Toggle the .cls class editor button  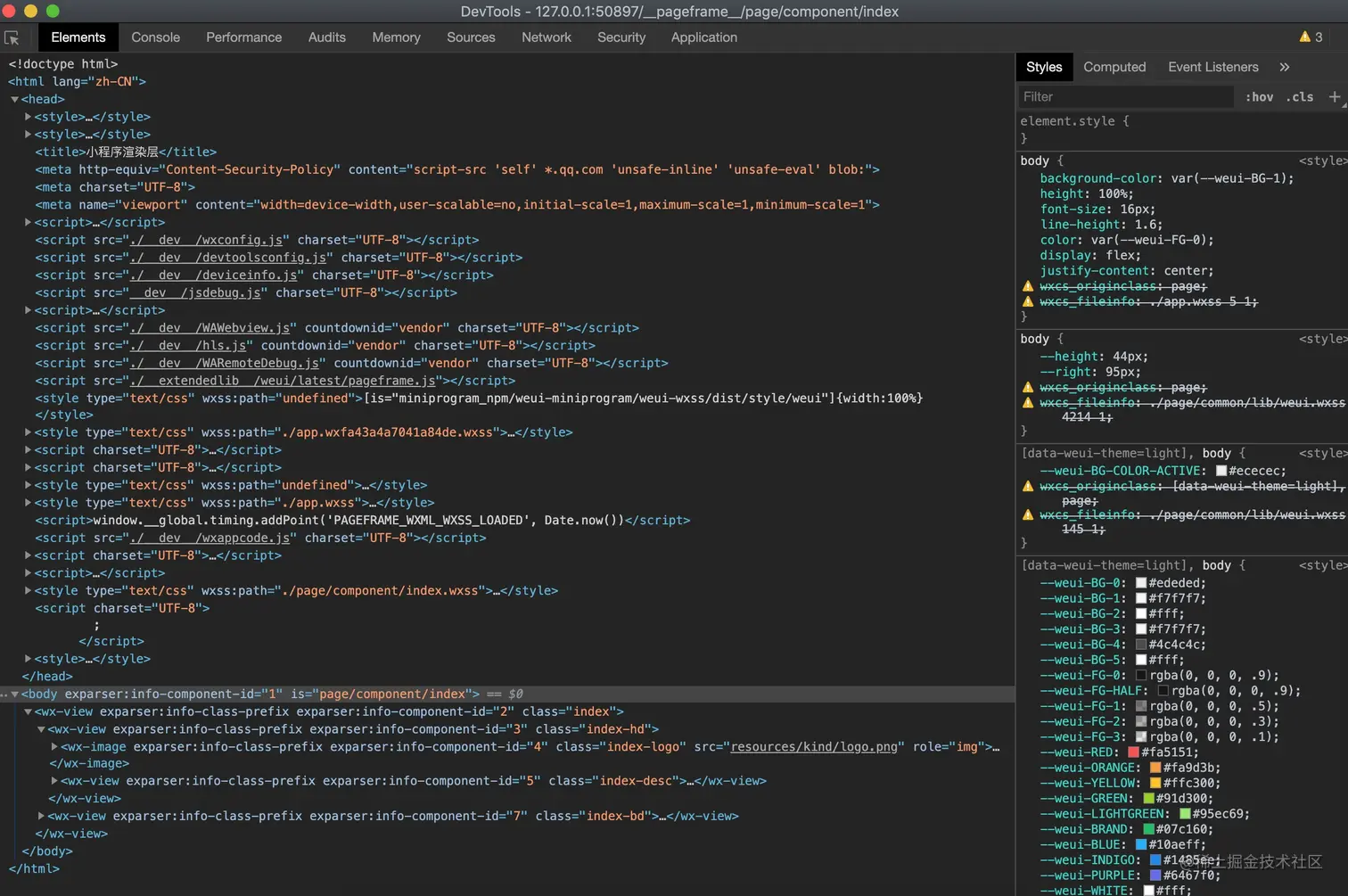pyautogui.click(x=1300, y=96)
